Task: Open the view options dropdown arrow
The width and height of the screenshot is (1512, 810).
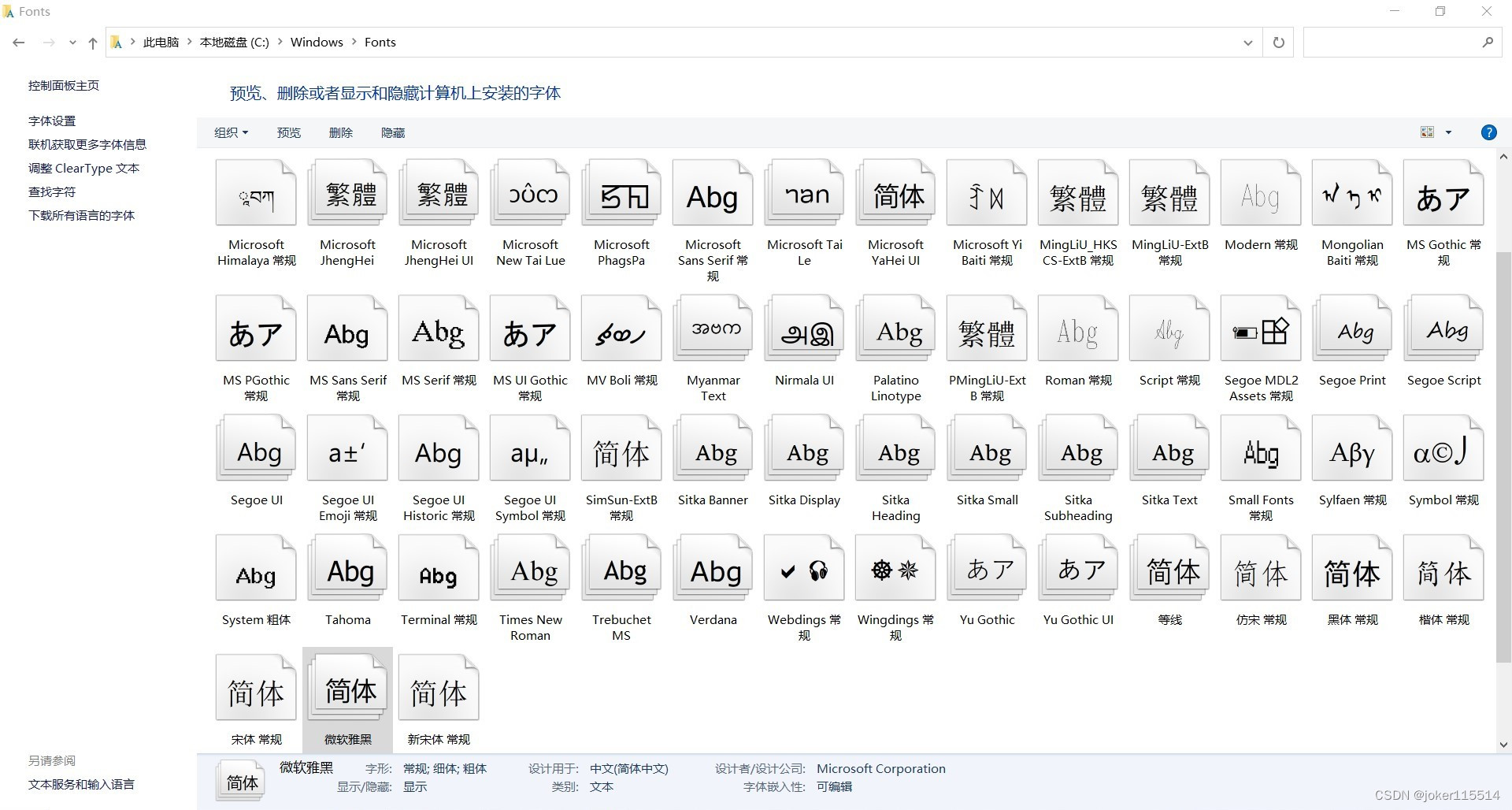Action: [1448, 132]
